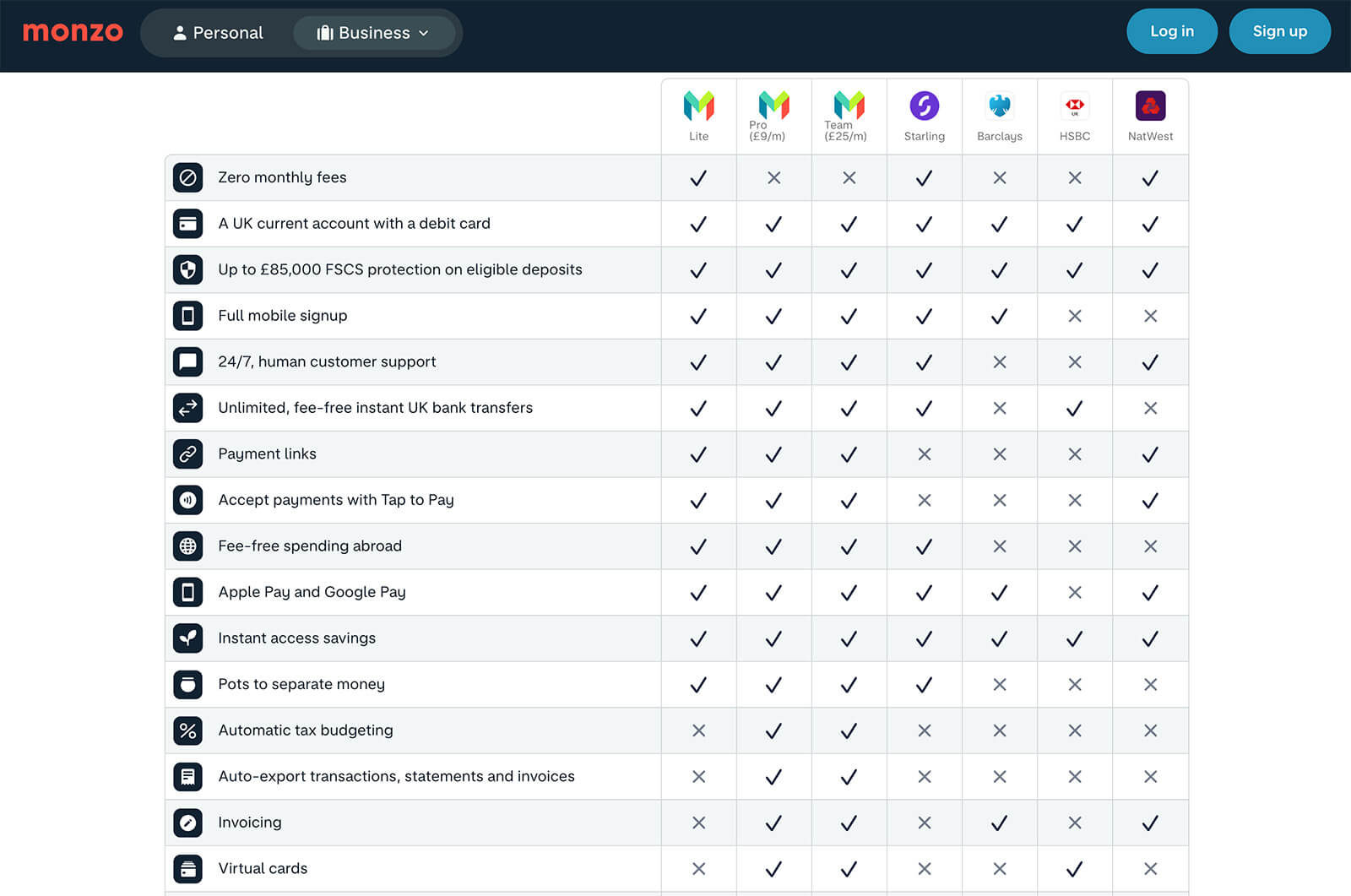The image size is (1351, 896).
Task: Click the Zero monthly fees icon
Action: coord(188,177)
